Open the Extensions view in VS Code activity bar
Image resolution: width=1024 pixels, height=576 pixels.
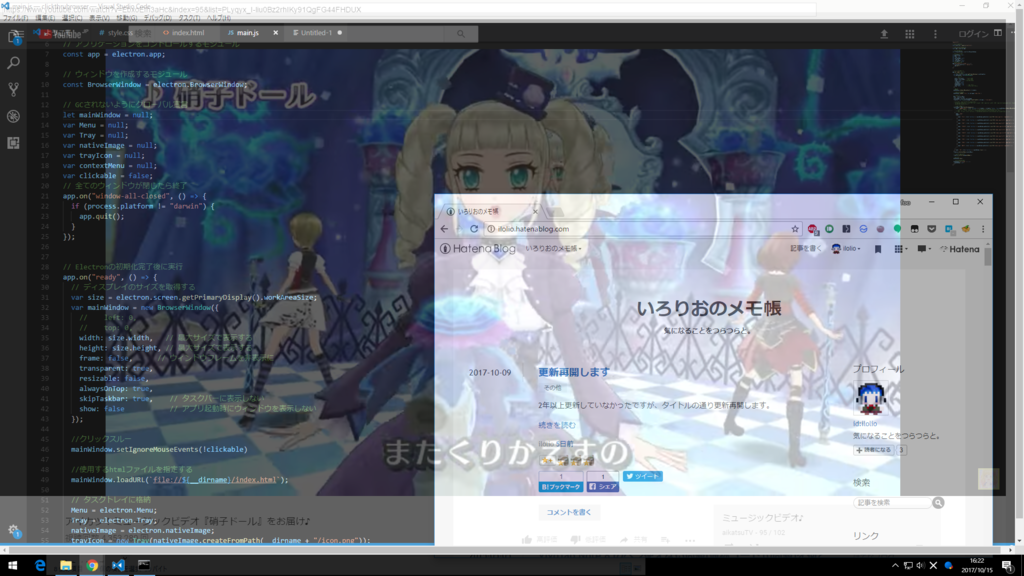pos(14,143)
